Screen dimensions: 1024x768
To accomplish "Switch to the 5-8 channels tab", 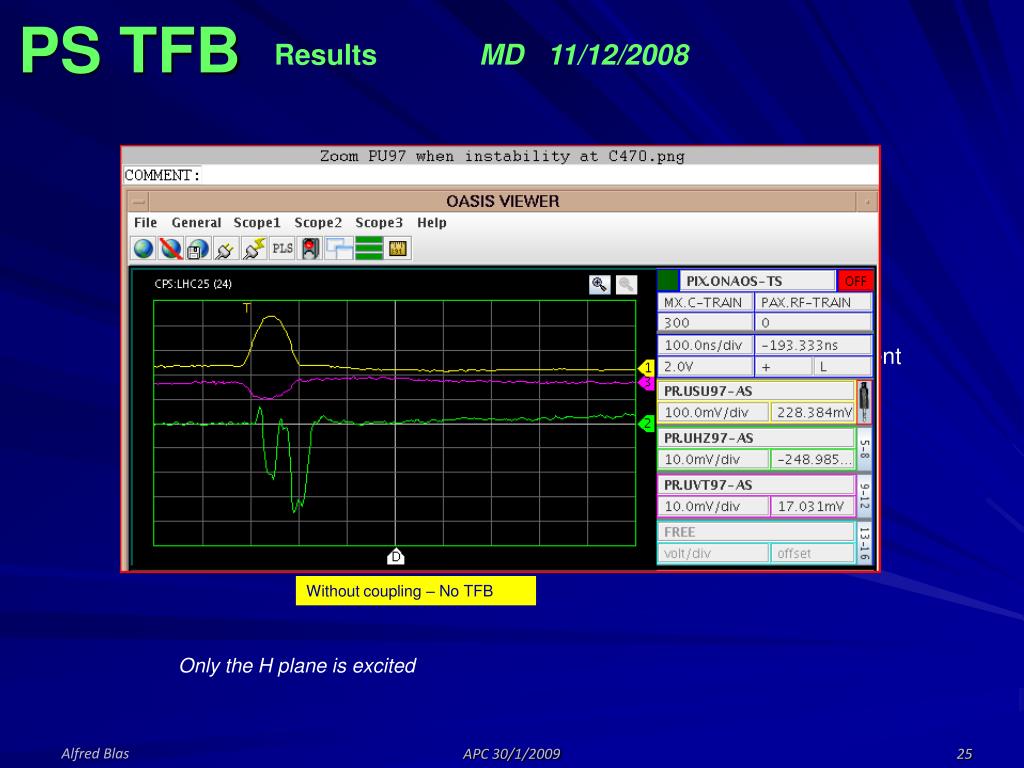I will point(865,450).
